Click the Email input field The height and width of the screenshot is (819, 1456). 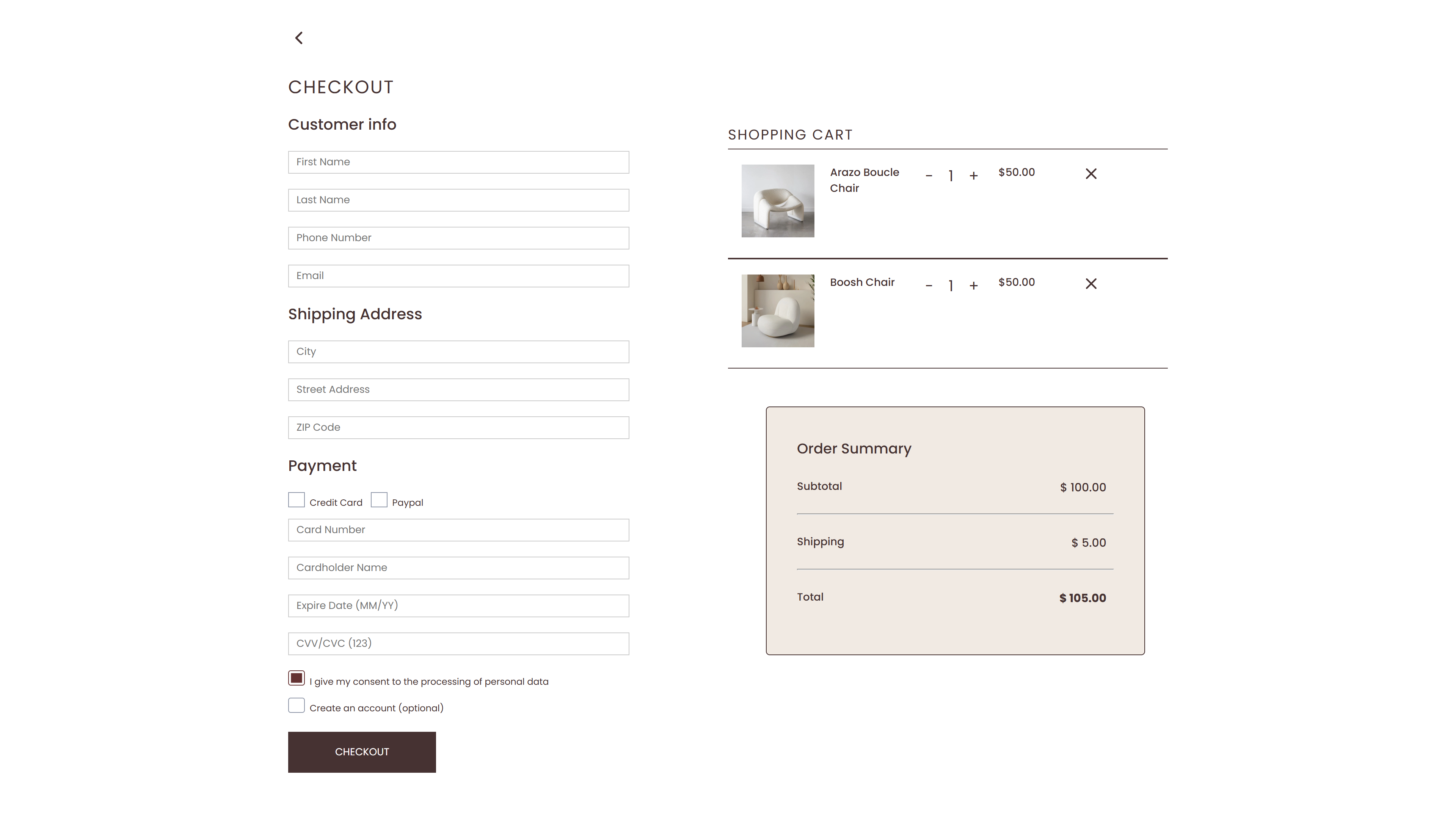click(458, 276)
